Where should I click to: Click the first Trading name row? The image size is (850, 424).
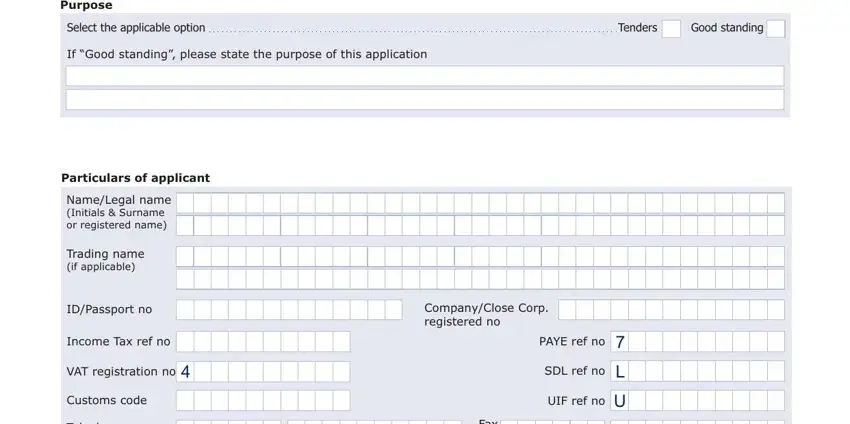click(x=480, y=256)
